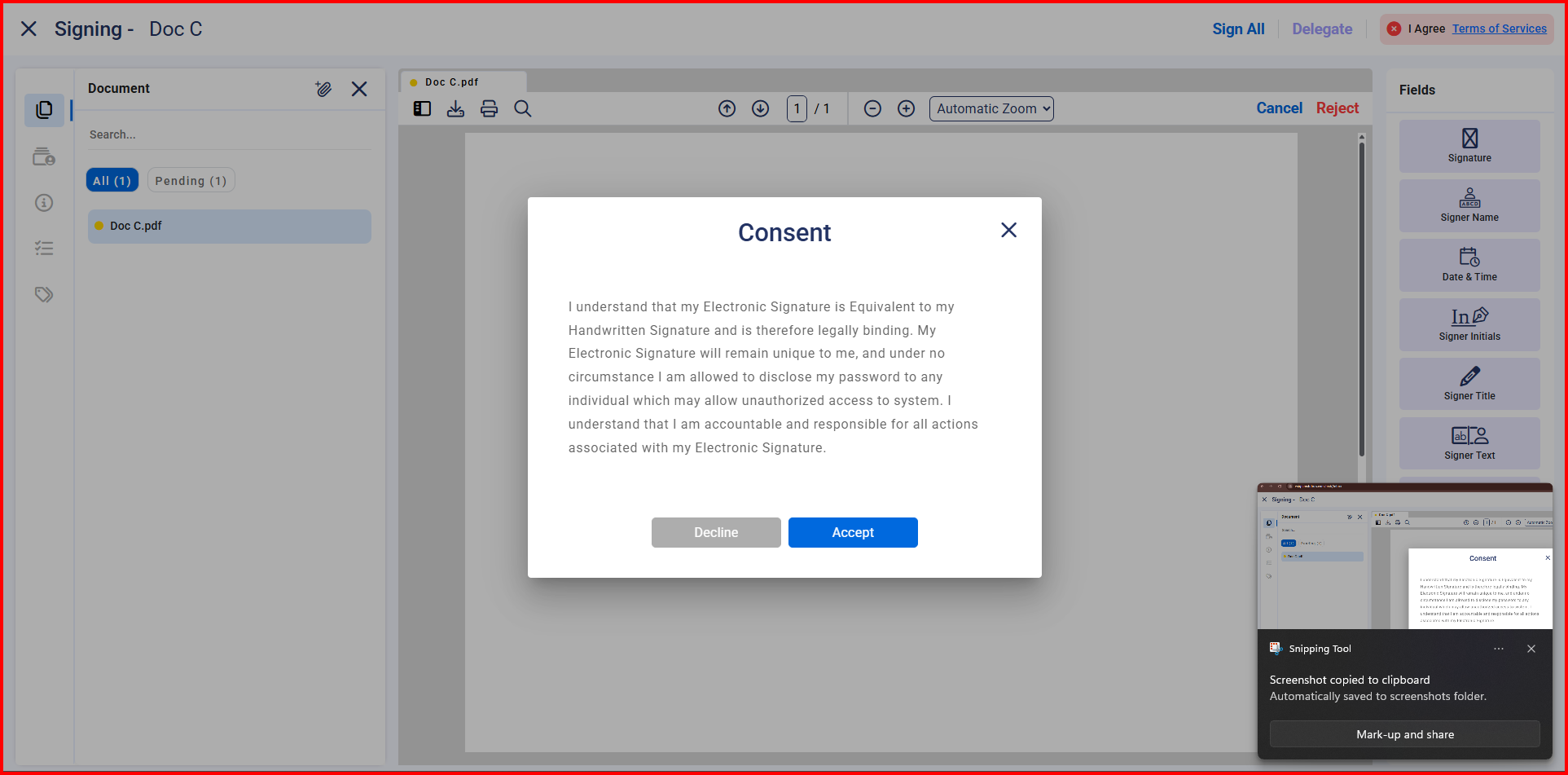Toggle the I Agree terms checkbox
Viewport: 1568px width, 775px height.
(x=1394, y=29)
